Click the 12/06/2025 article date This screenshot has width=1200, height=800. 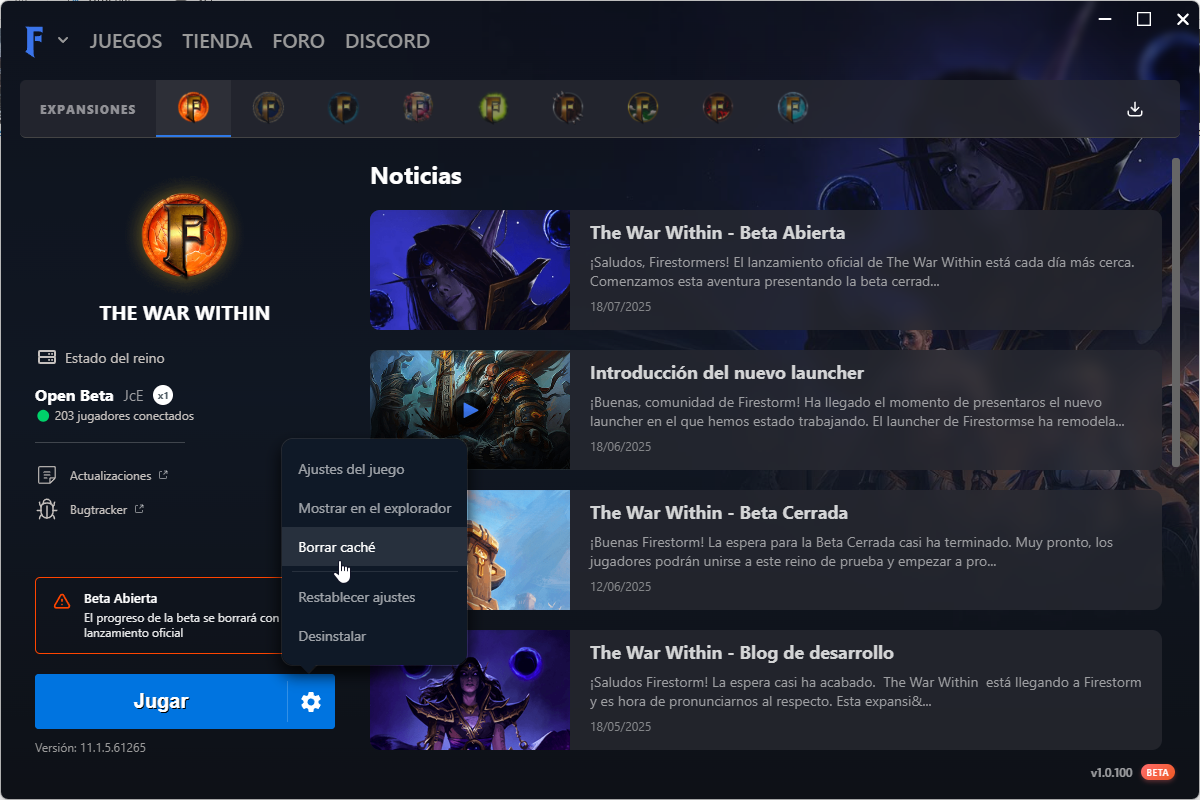tap(620, 587)
